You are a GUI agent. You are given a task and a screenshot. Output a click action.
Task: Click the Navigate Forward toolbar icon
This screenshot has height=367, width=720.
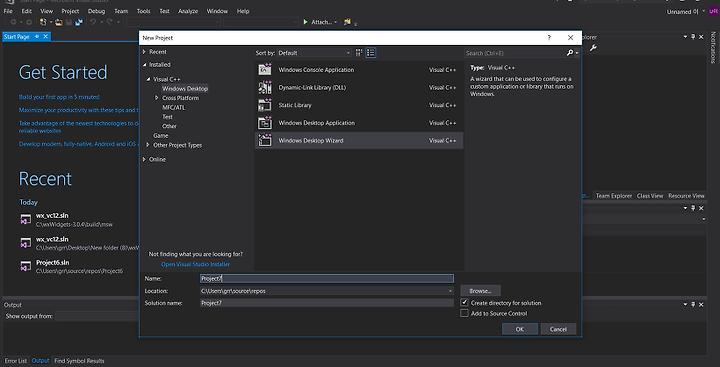[28, 22]
